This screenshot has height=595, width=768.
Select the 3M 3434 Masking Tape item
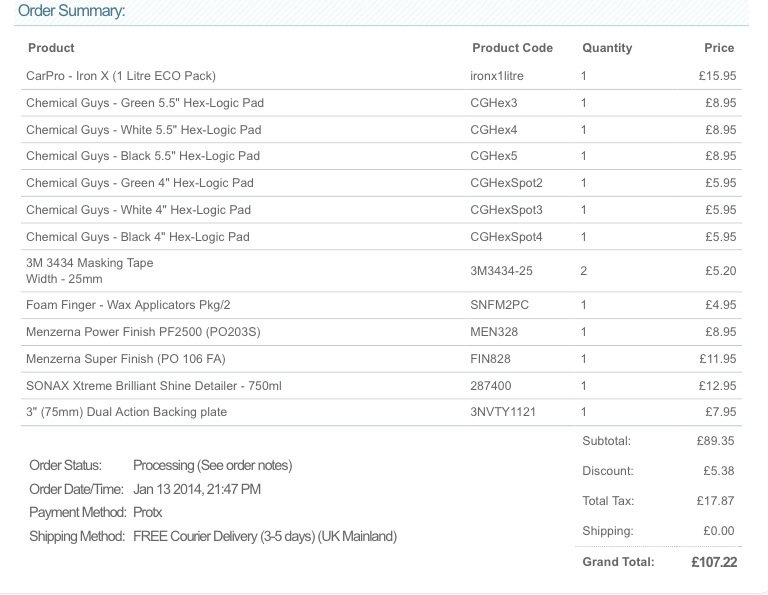point(90,263)
